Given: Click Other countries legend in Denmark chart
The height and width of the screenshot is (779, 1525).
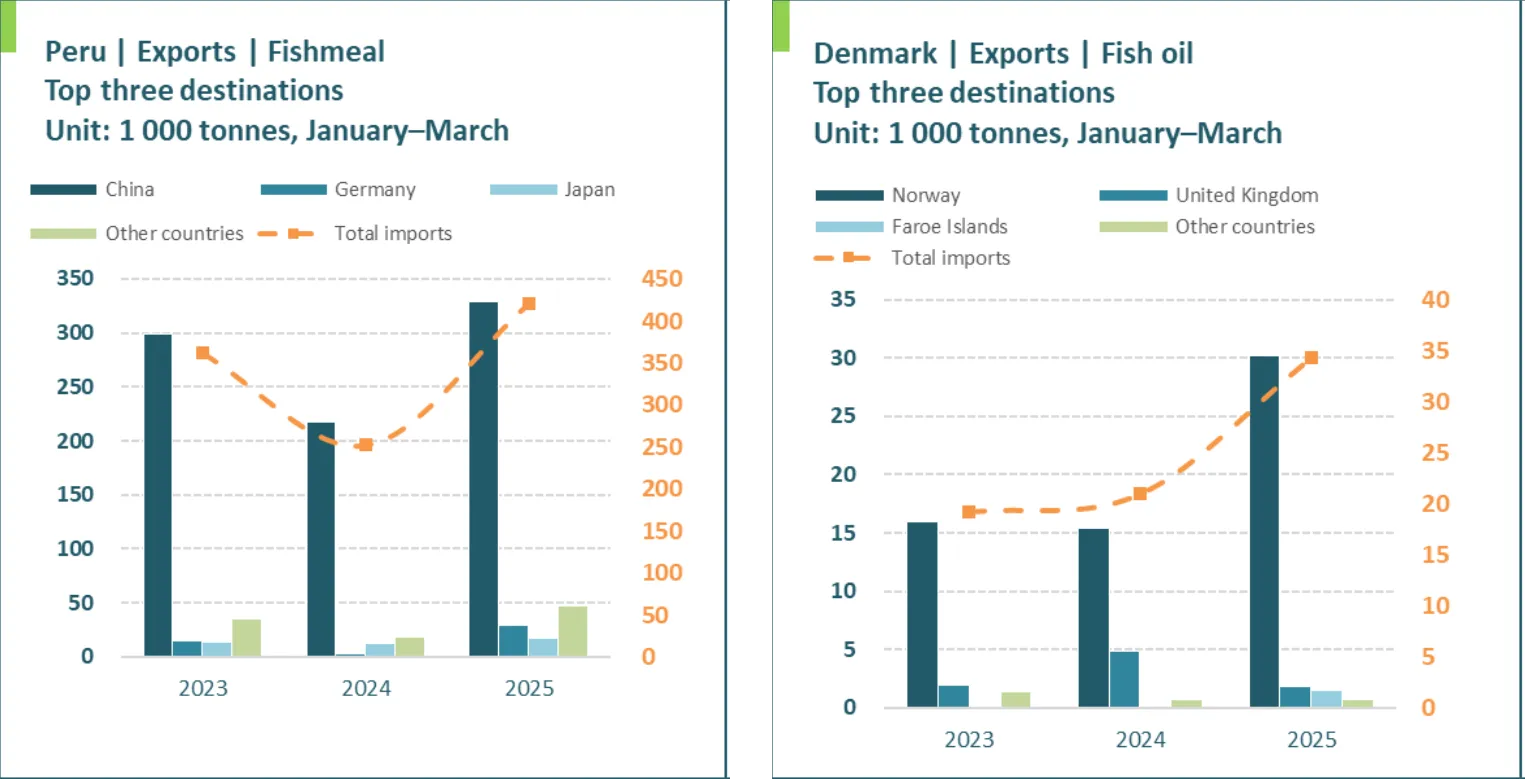Looking at the screenshot, I should click(1244, 227).
